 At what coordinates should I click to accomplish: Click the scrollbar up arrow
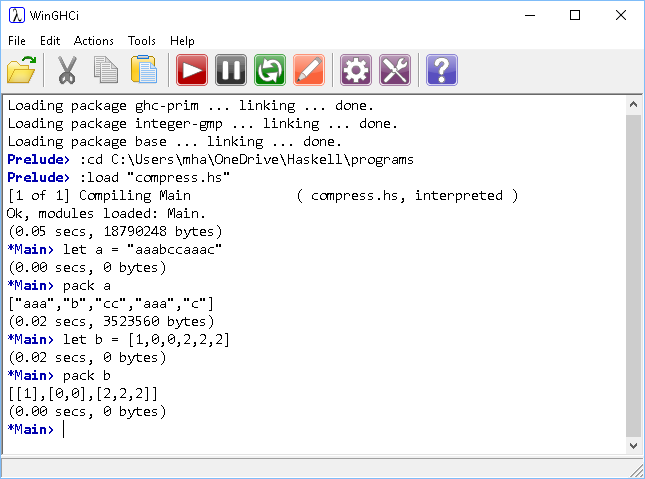634,104
